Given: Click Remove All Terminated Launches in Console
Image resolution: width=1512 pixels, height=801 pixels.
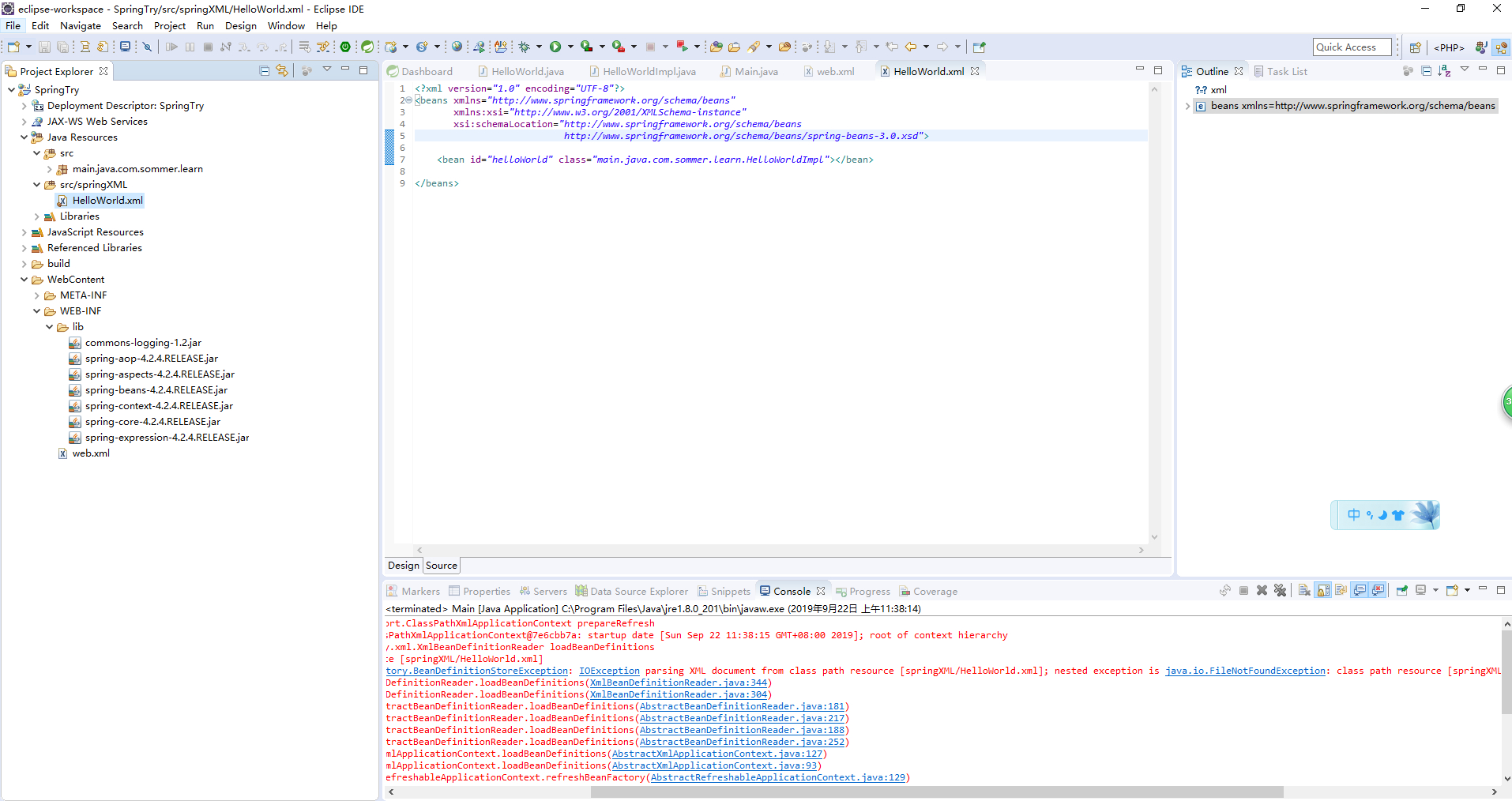Looking at the screenshot, I should click(x=1280, y=591).
